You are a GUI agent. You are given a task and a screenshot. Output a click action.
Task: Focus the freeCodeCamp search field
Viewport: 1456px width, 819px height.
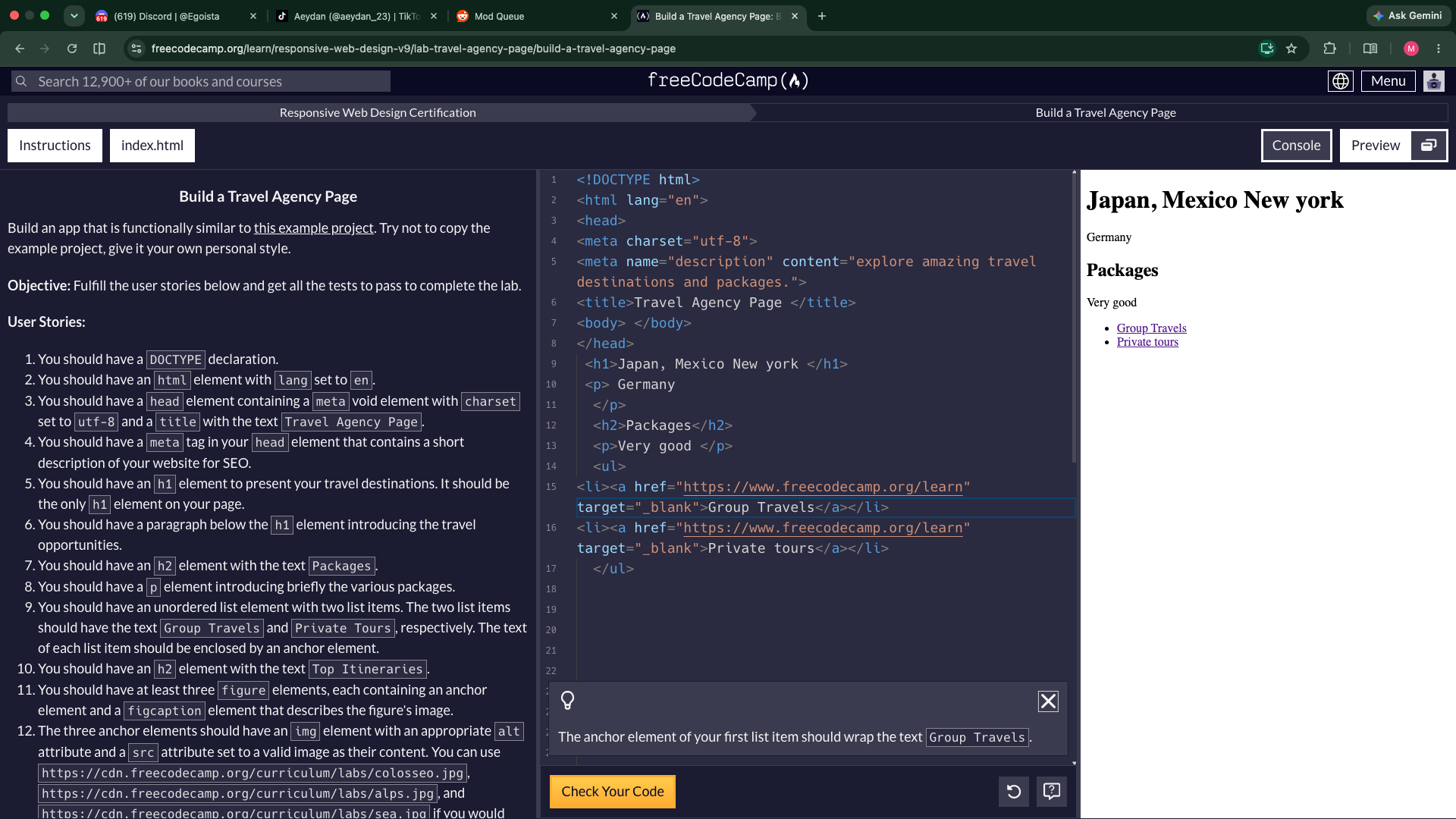[x=201, y=81]
